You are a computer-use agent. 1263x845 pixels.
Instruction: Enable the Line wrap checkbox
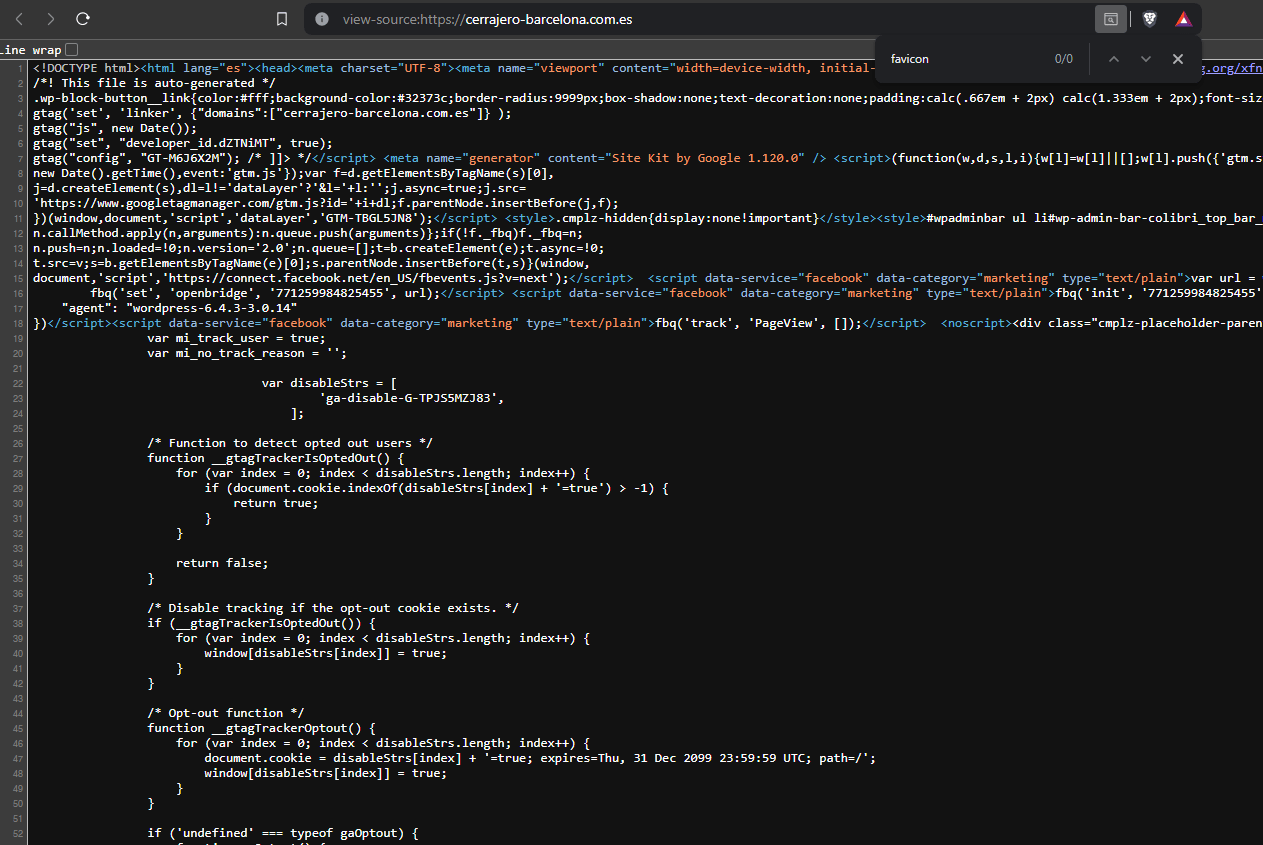72,49
